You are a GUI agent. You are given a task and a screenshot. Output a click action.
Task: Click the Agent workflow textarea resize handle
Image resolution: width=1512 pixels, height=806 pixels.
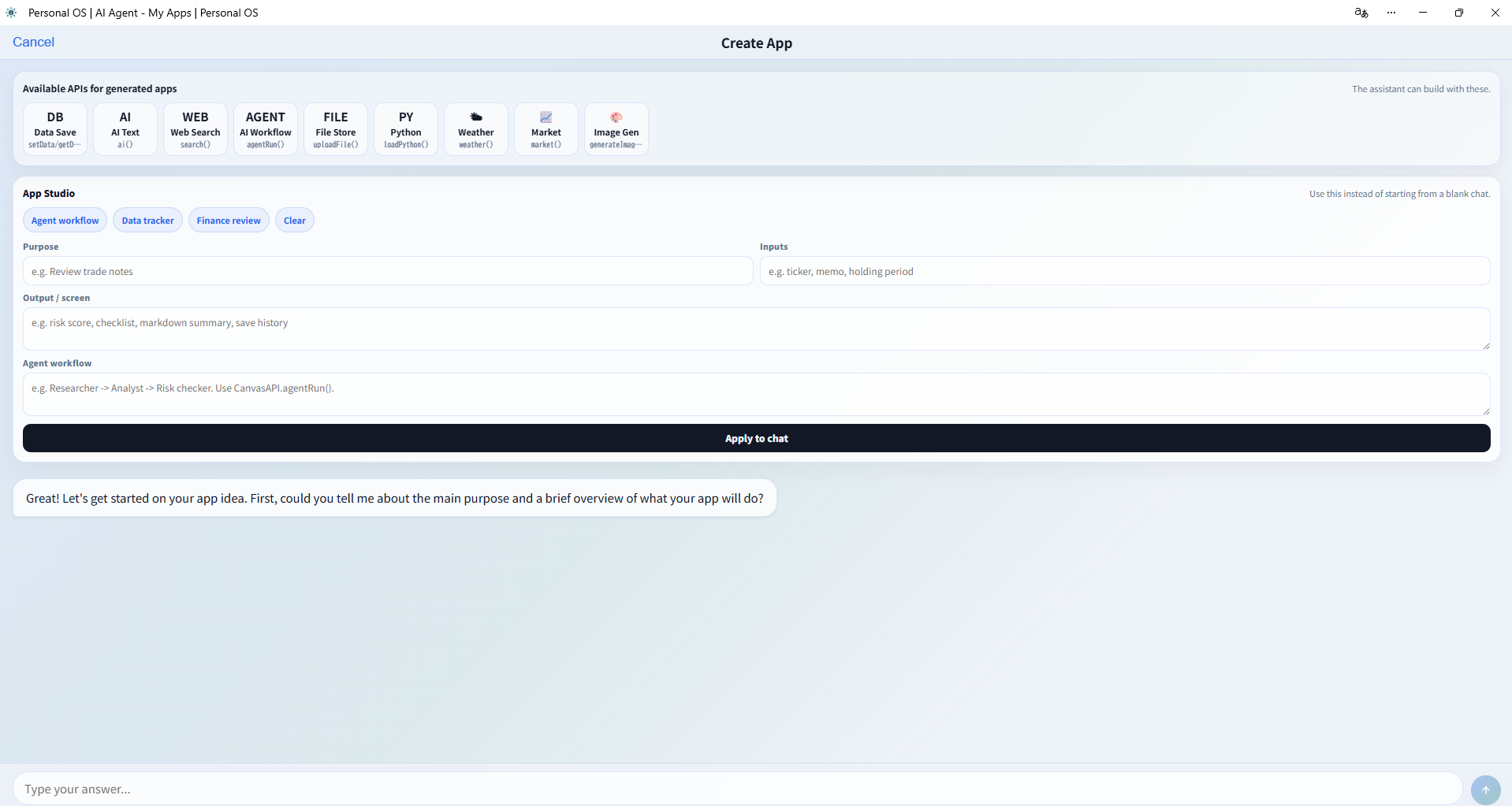click(x=1486, y=411)
